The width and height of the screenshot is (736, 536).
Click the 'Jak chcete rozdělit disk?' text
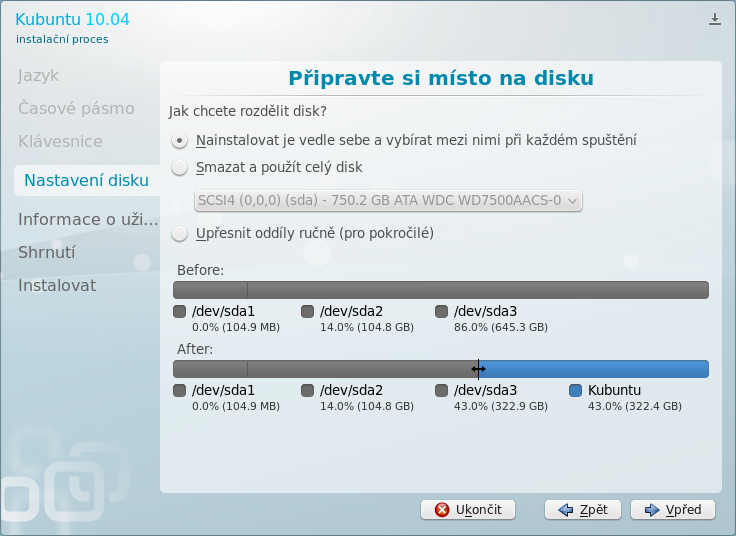point(247,112)
